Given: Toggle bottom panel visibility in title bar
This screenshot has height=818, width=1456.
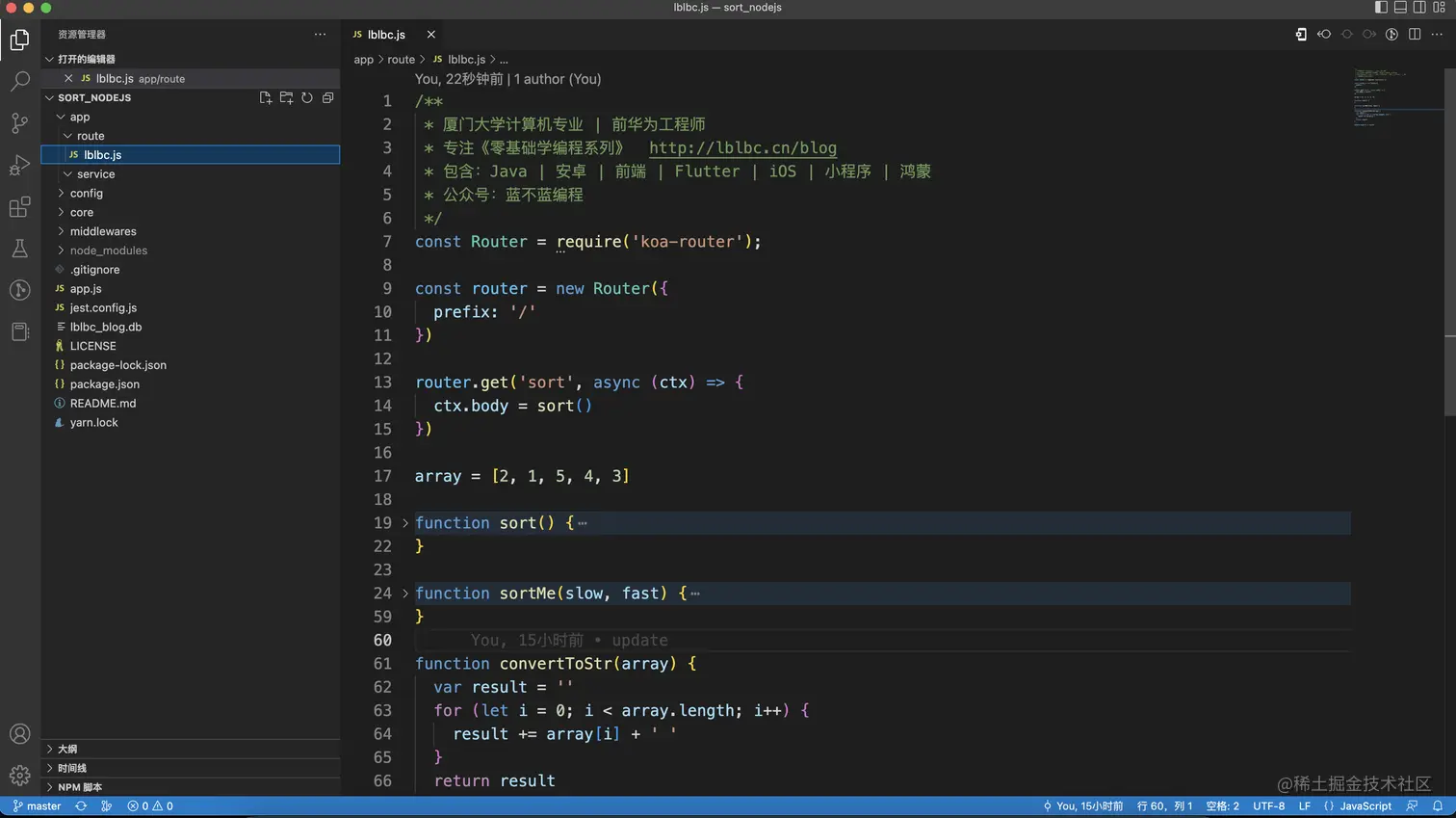Looking at the screenshot, I should 1400,7.
